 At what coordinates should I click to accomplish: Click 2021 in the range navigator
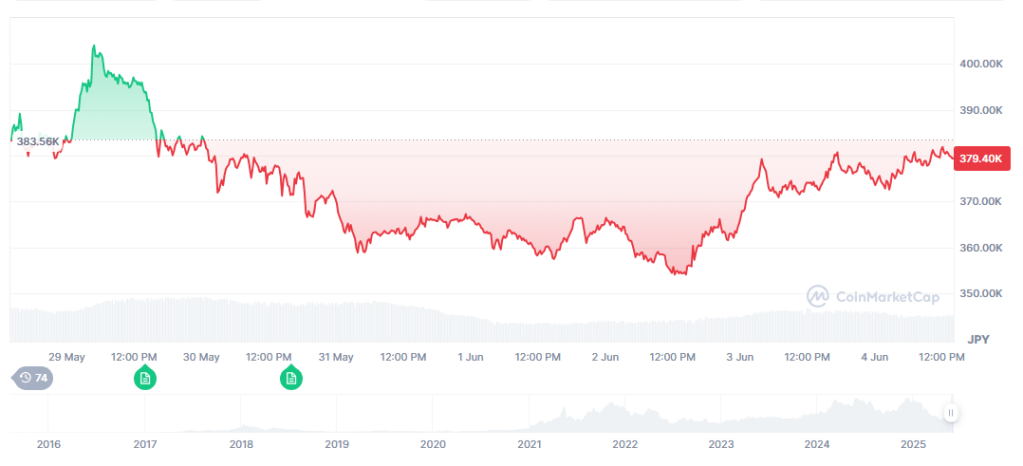click(x=529, y=443)
